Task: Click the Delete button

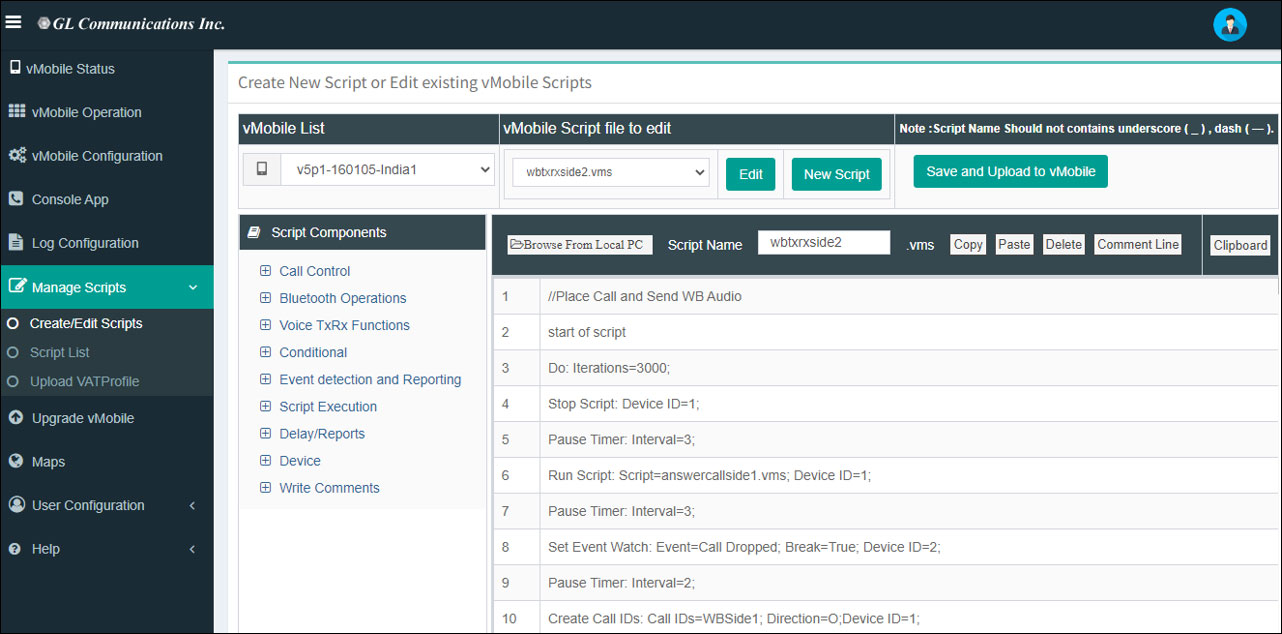Action: pos(1064,244)
